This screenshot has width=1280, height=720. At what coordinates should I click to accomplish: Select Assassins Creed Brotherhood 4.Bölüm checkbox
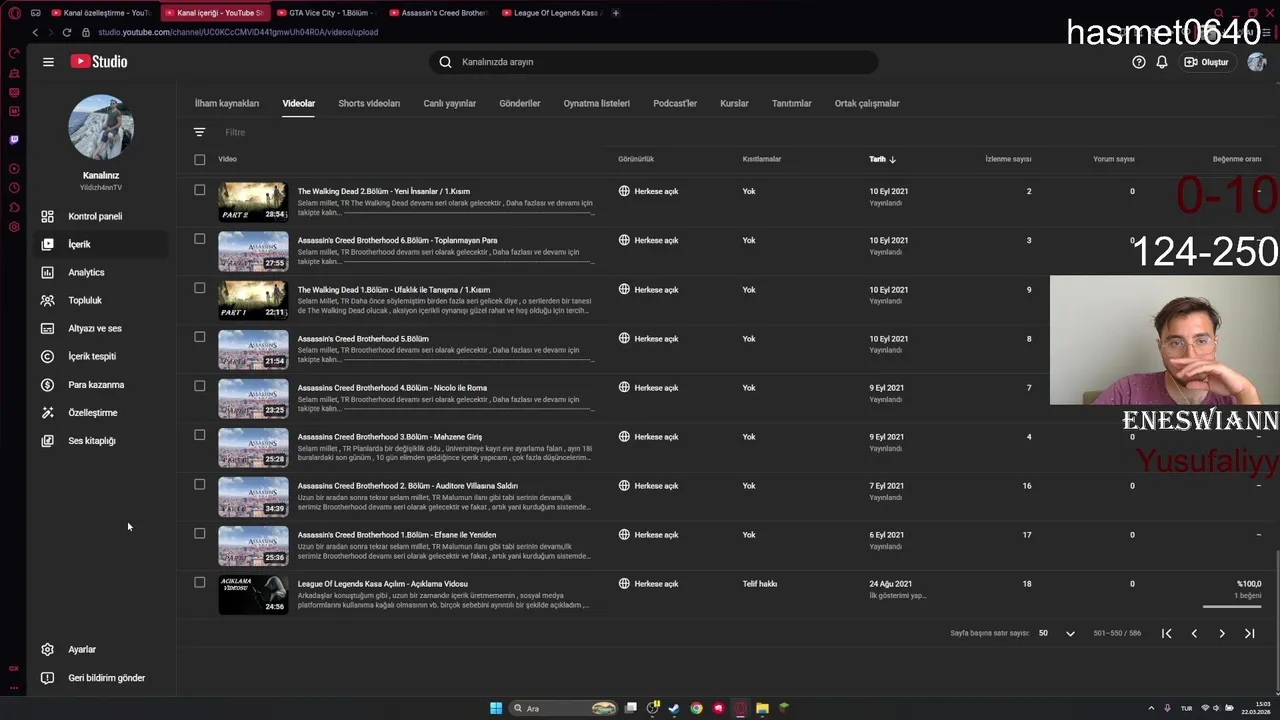(200, 386)
